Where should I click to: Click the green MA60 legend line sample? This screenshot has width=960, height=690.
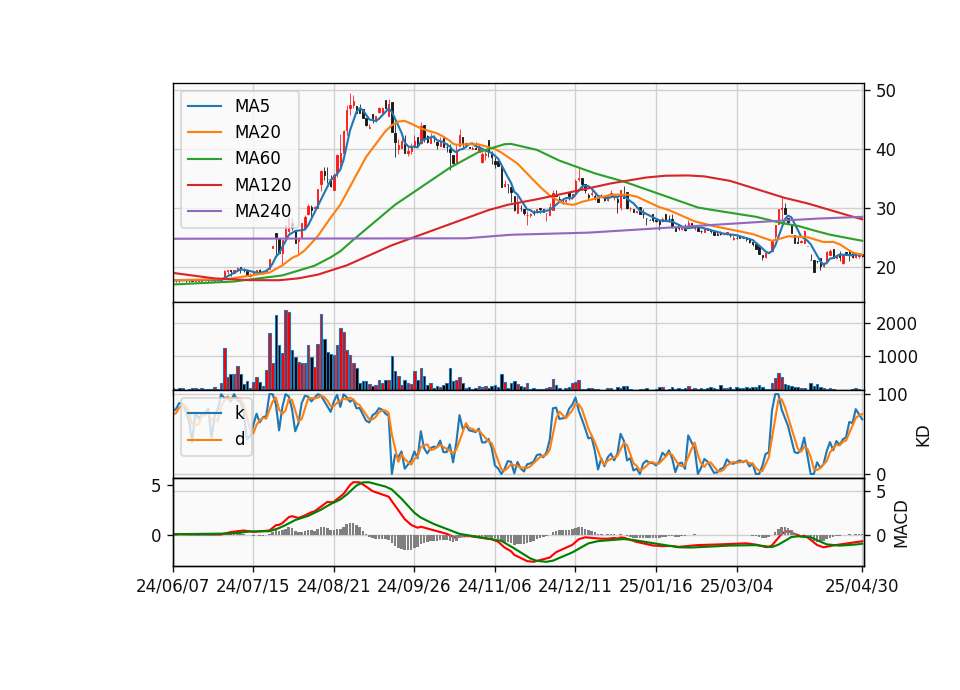coord(204,159)
